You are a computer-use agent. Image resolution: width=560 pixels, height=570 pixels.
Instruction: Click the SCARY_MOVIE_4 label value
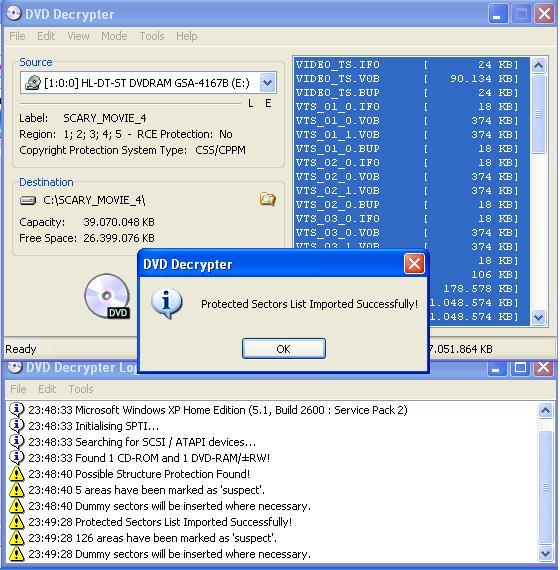pos(105,118)
